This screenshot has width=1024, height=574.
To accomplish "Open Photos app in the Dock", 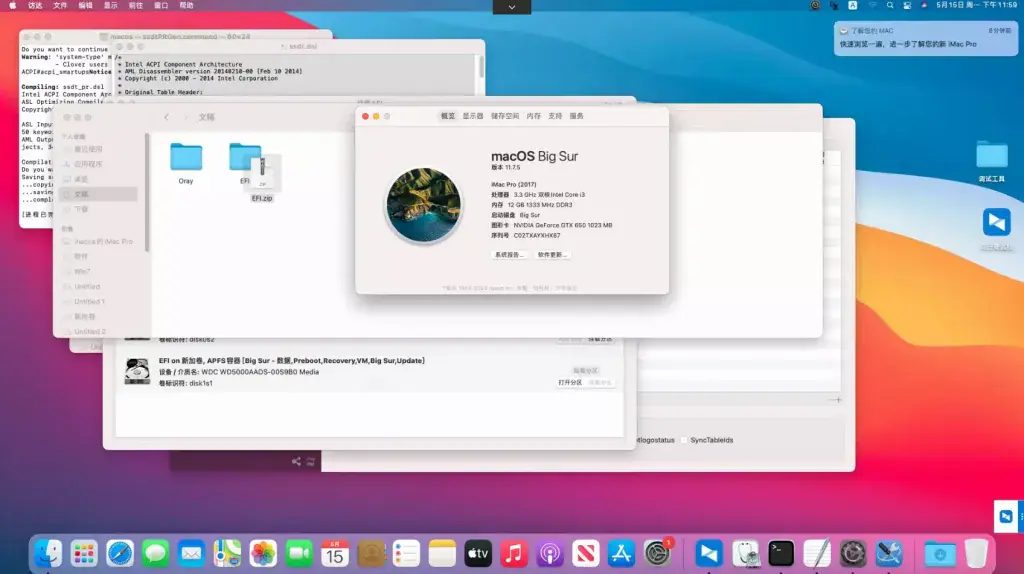I will click(263, 554).
